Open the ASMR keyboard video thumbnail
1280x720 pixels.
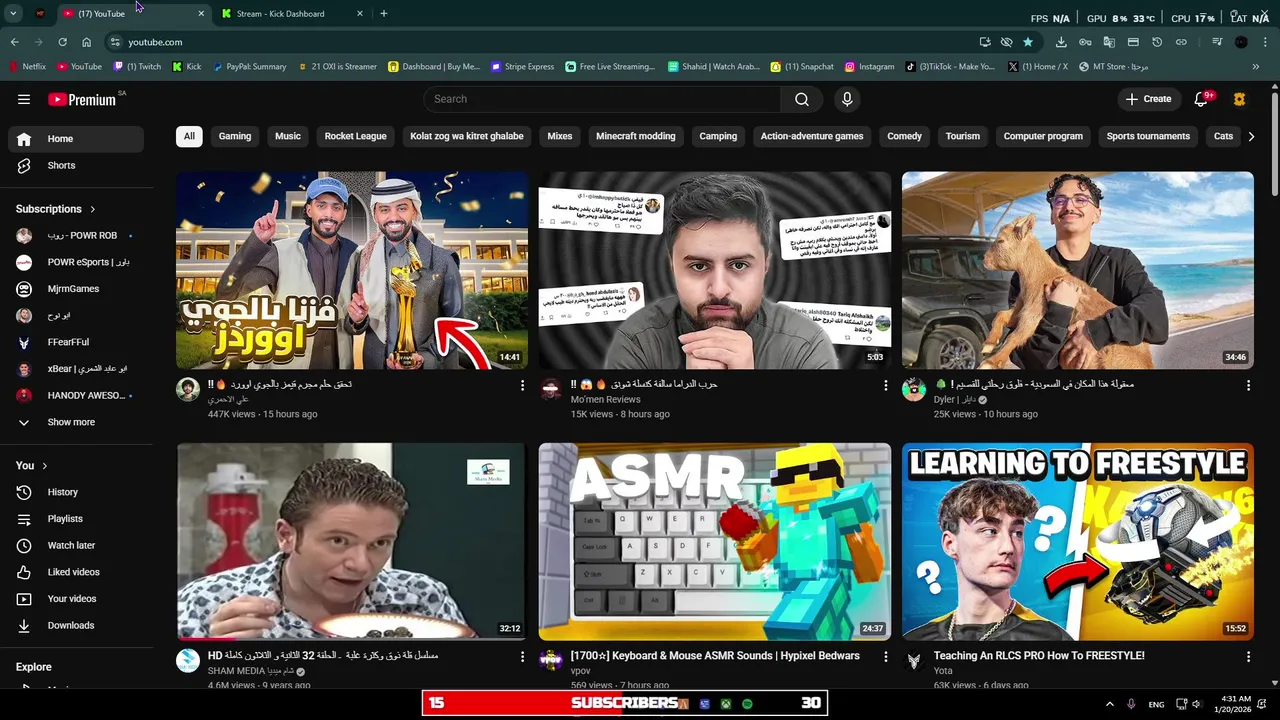[715, 541]
